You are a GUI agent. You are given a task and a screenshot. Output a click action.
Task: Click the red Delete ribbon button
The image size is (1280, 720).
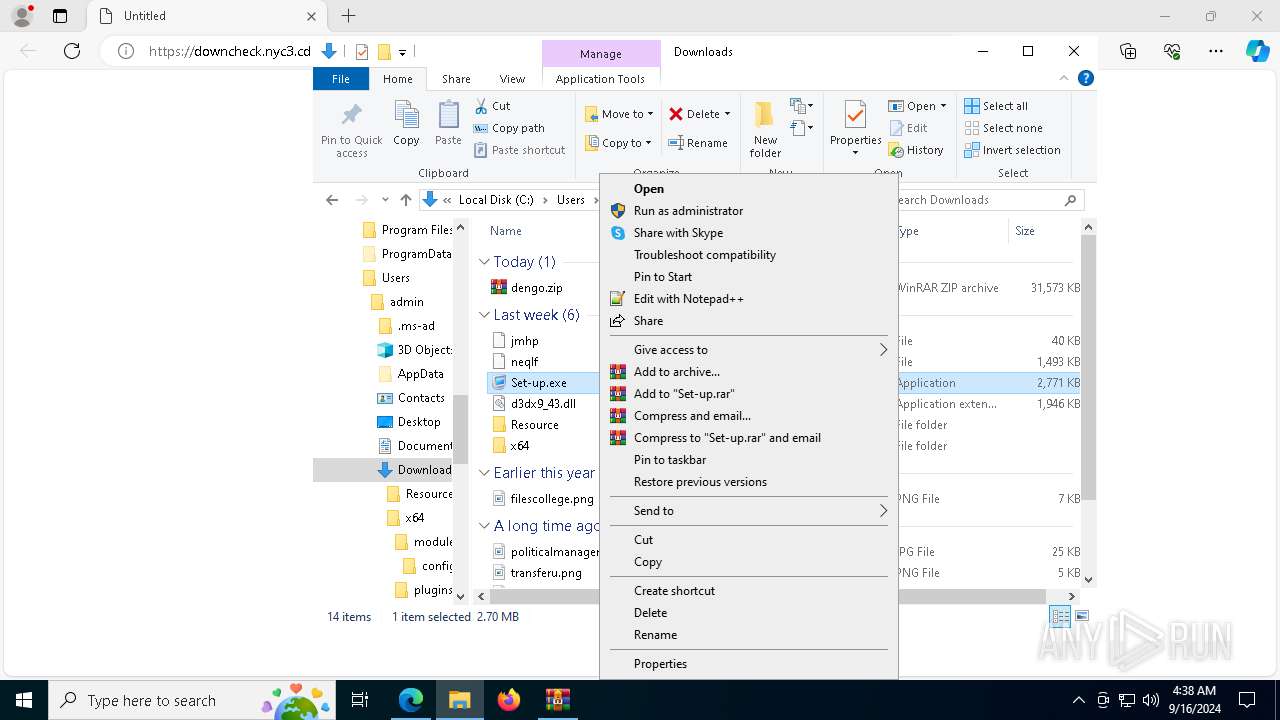(x=699, y=114)
